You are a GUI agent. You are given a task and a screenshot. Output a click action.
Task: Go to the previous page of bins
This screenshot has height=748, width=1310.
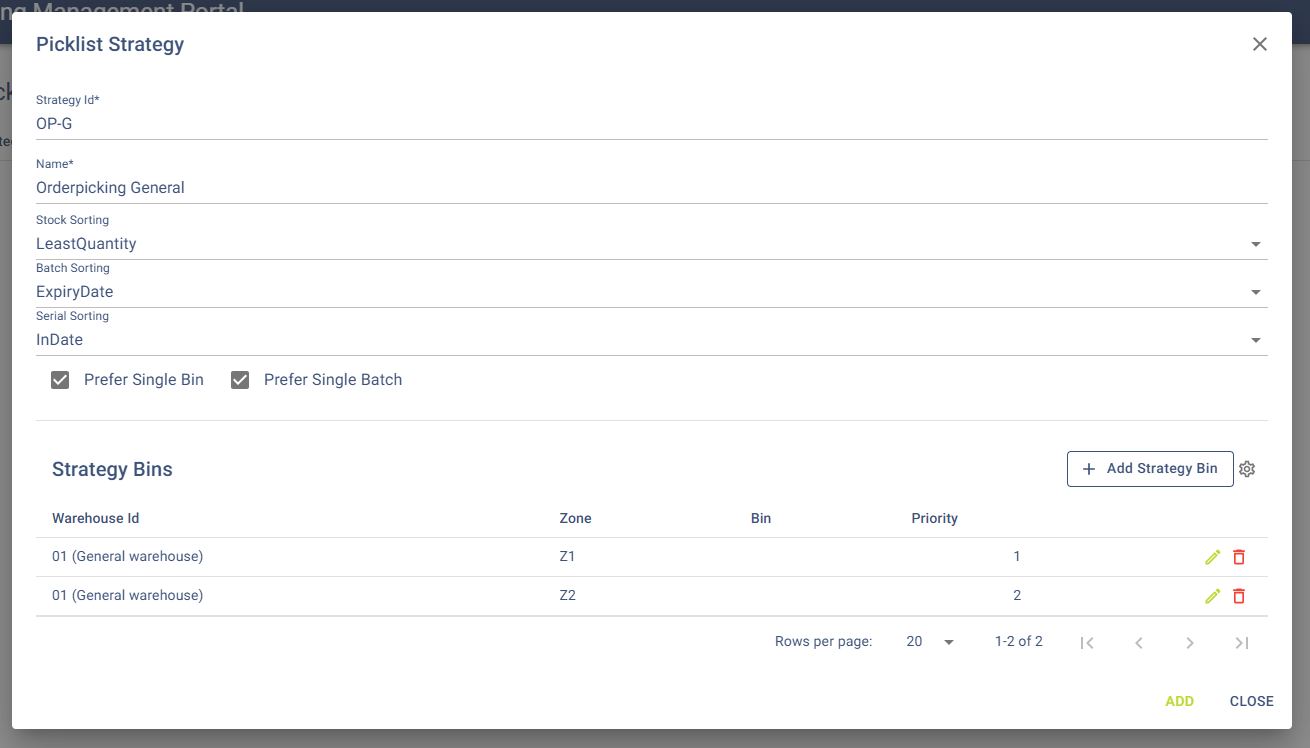[x=1138, y=643]
